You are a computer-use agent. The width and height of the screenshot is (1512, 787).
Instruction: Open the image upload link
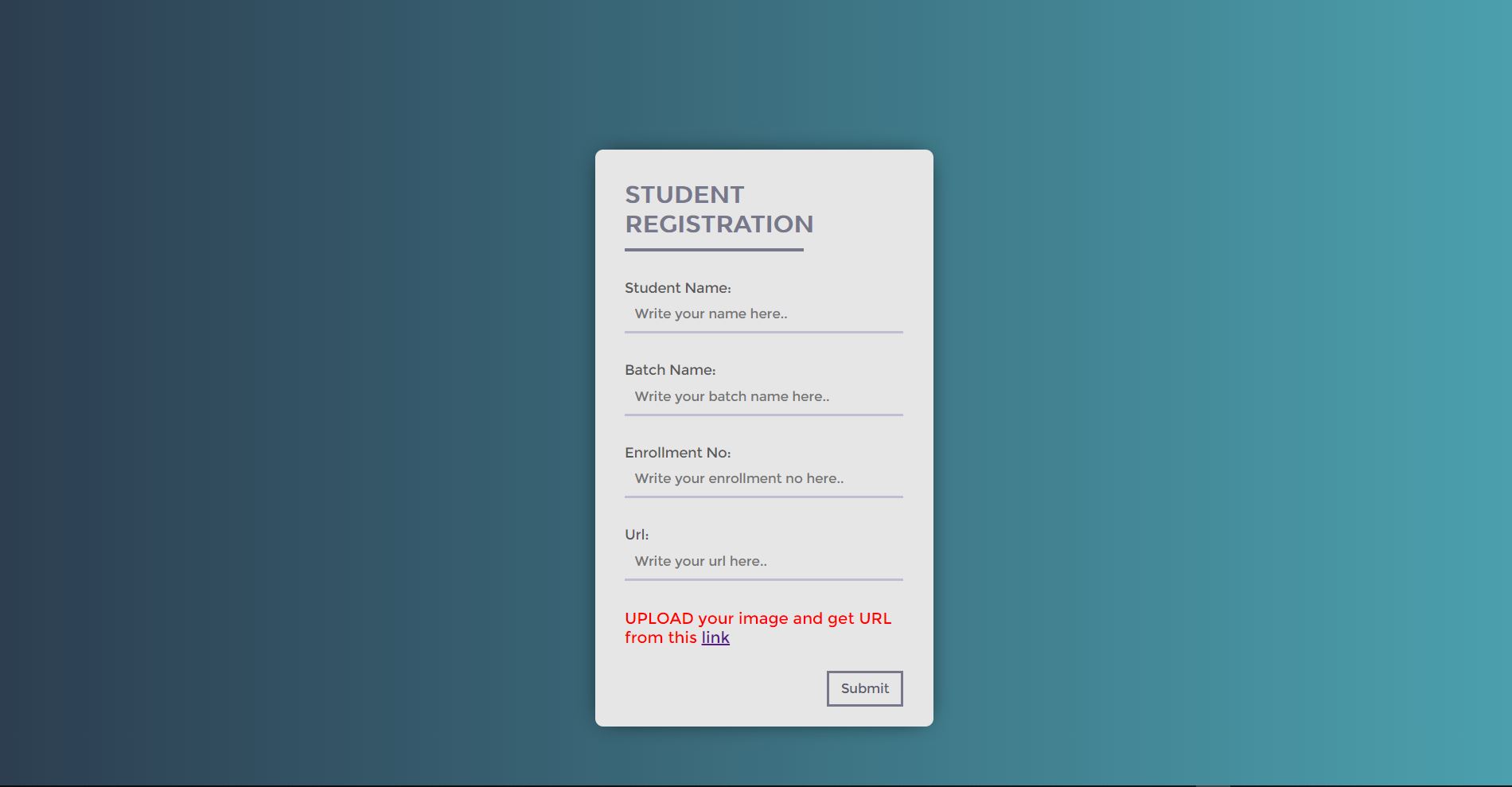pyautogui.click(x=715, y=637)
